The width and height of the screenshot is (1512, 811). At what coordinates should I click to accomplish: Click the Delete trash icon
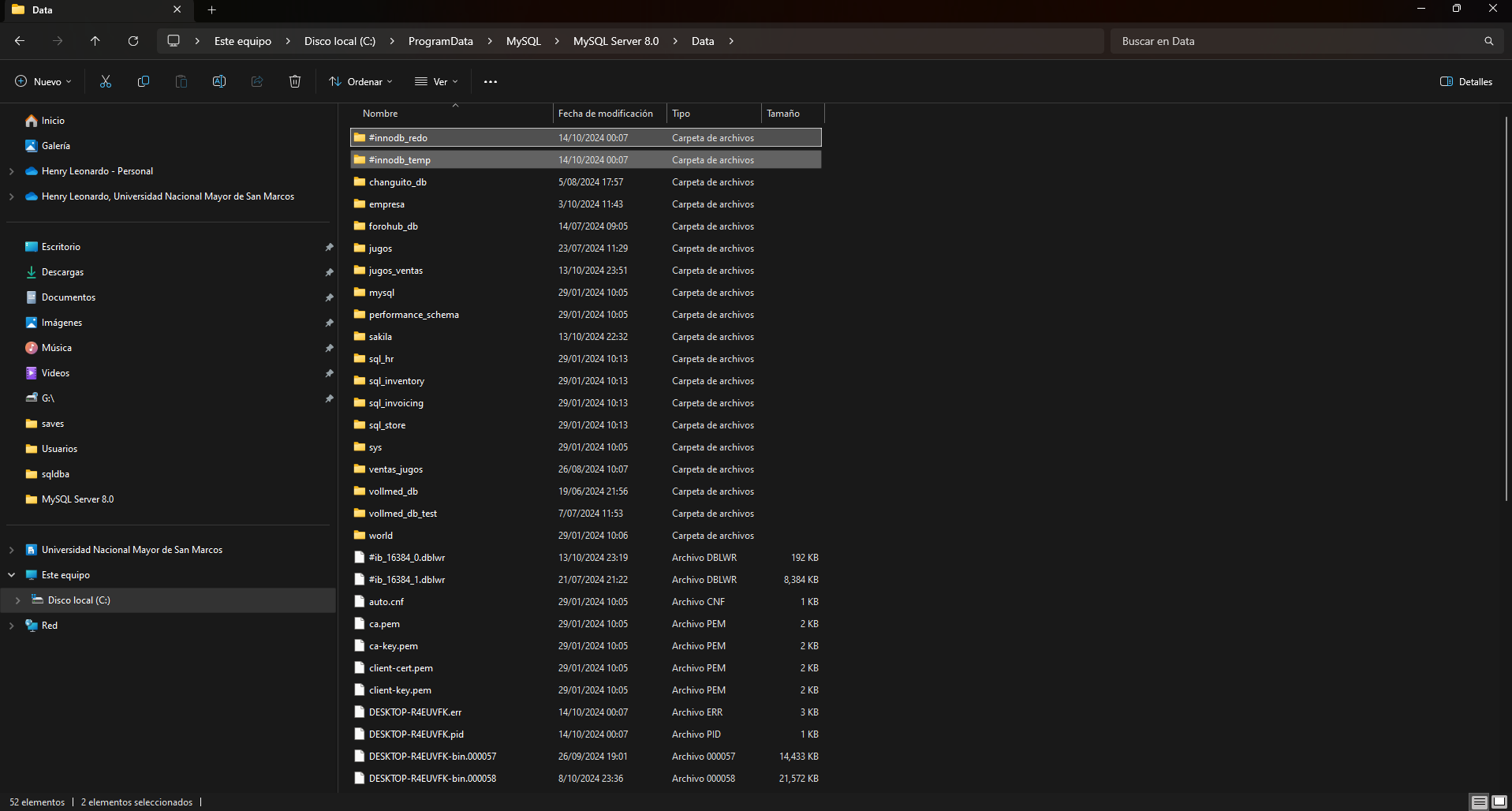295,81
